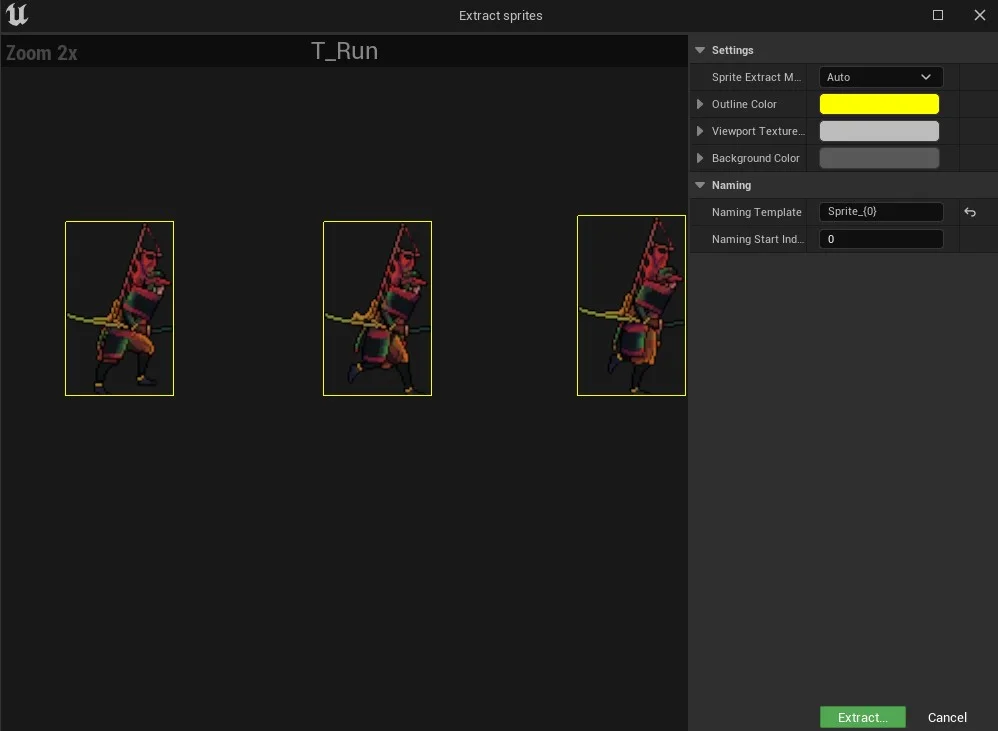
Task: Click the Unreal Engine logo icon
Action: pyautogui.click(x=17, y=15)
